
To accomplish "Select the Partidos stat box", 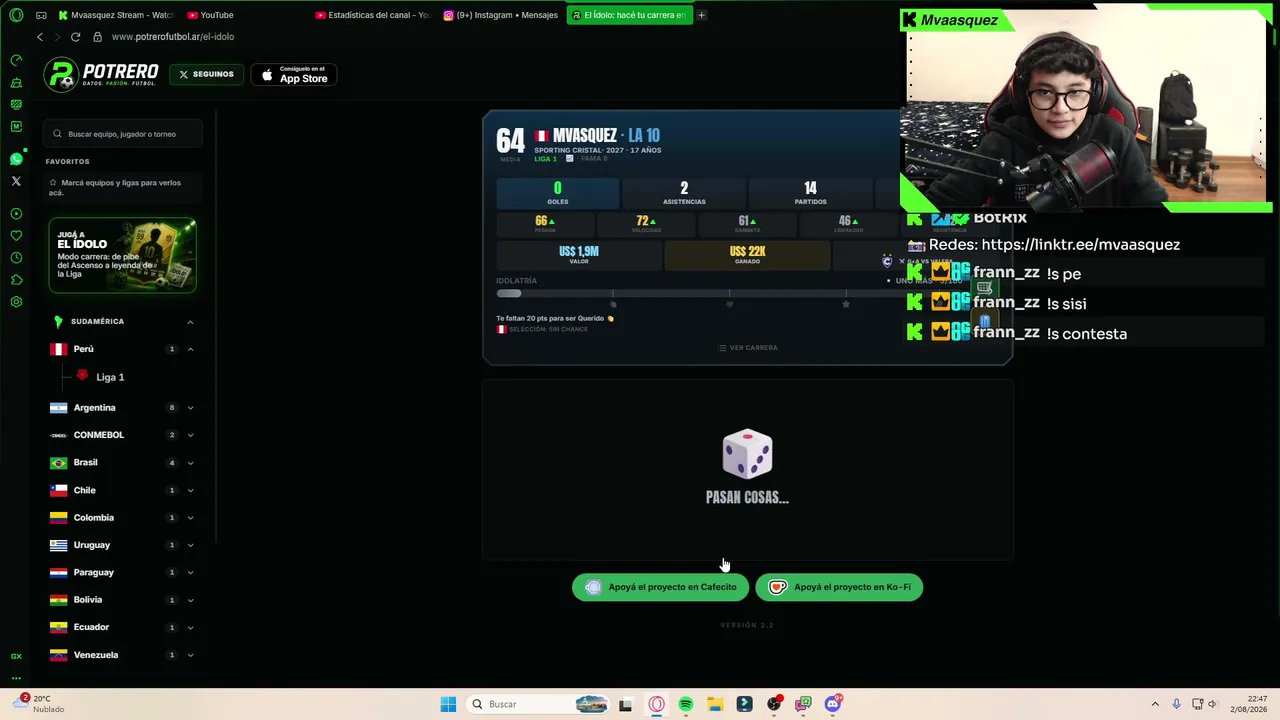I will (810, 193).
